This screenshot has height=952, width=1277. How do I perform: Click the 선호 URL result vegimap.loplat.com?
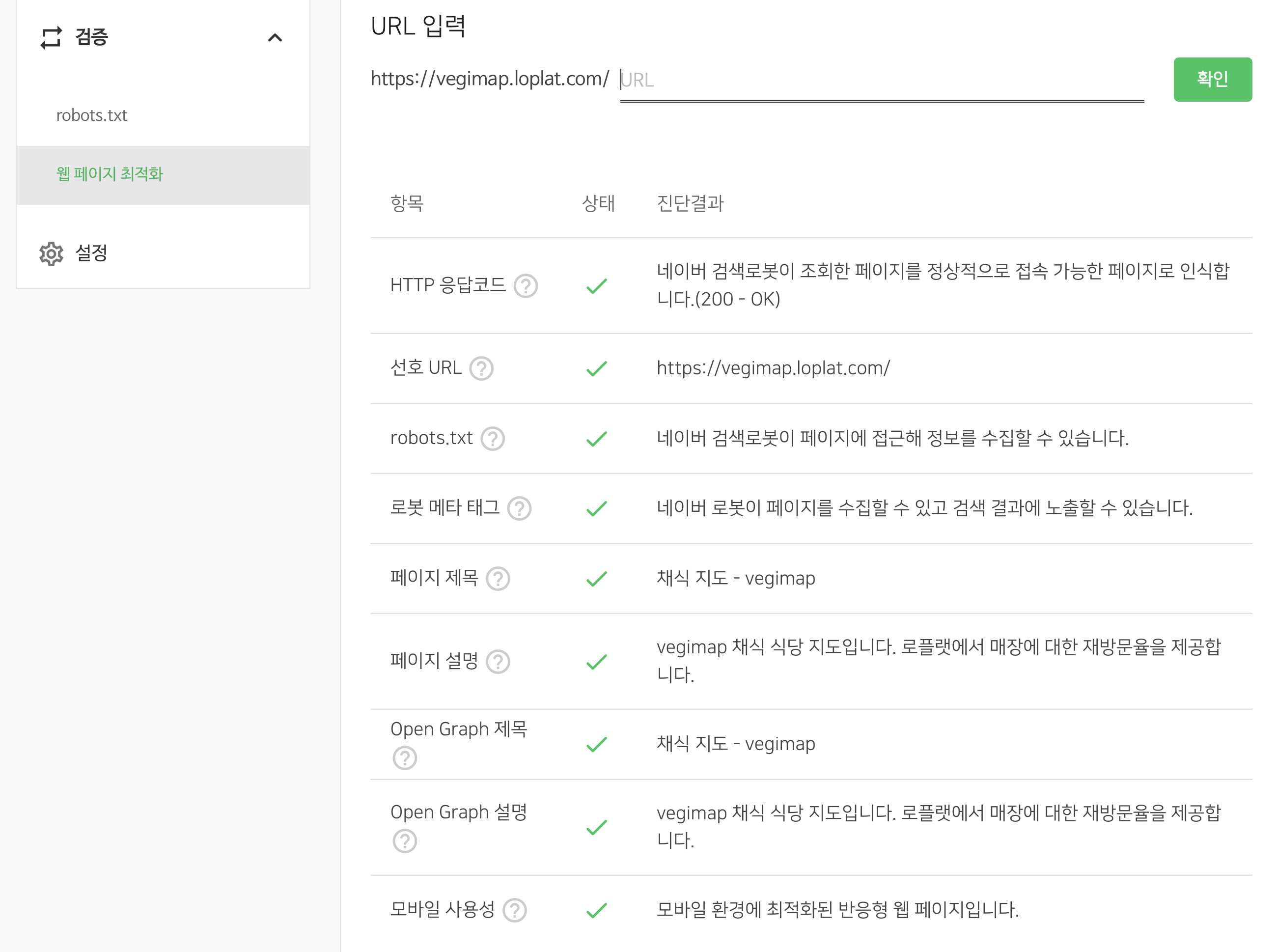[773, 368]
